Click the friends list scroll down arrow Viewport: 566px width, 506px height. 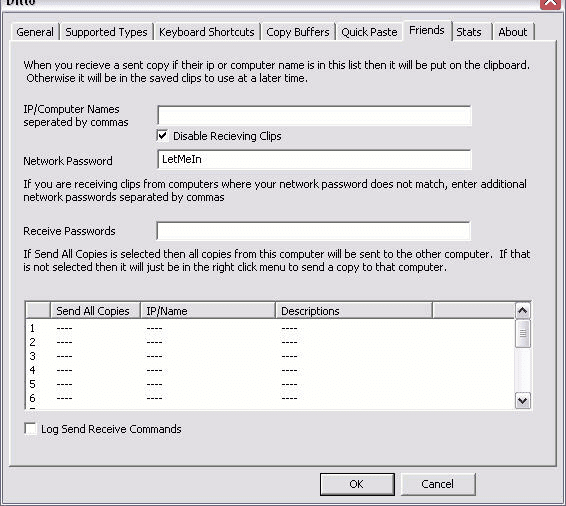coord(523,400)
